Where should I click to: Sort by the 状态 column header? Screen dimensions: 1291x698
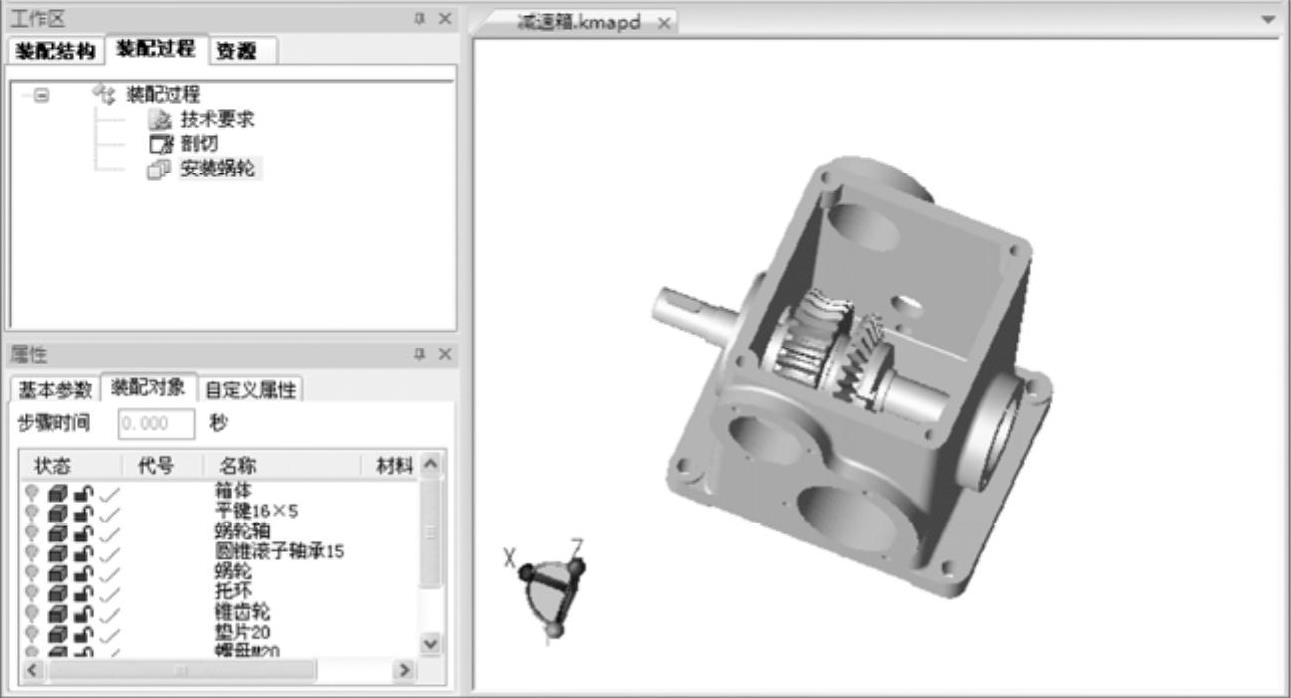[71, 465]
